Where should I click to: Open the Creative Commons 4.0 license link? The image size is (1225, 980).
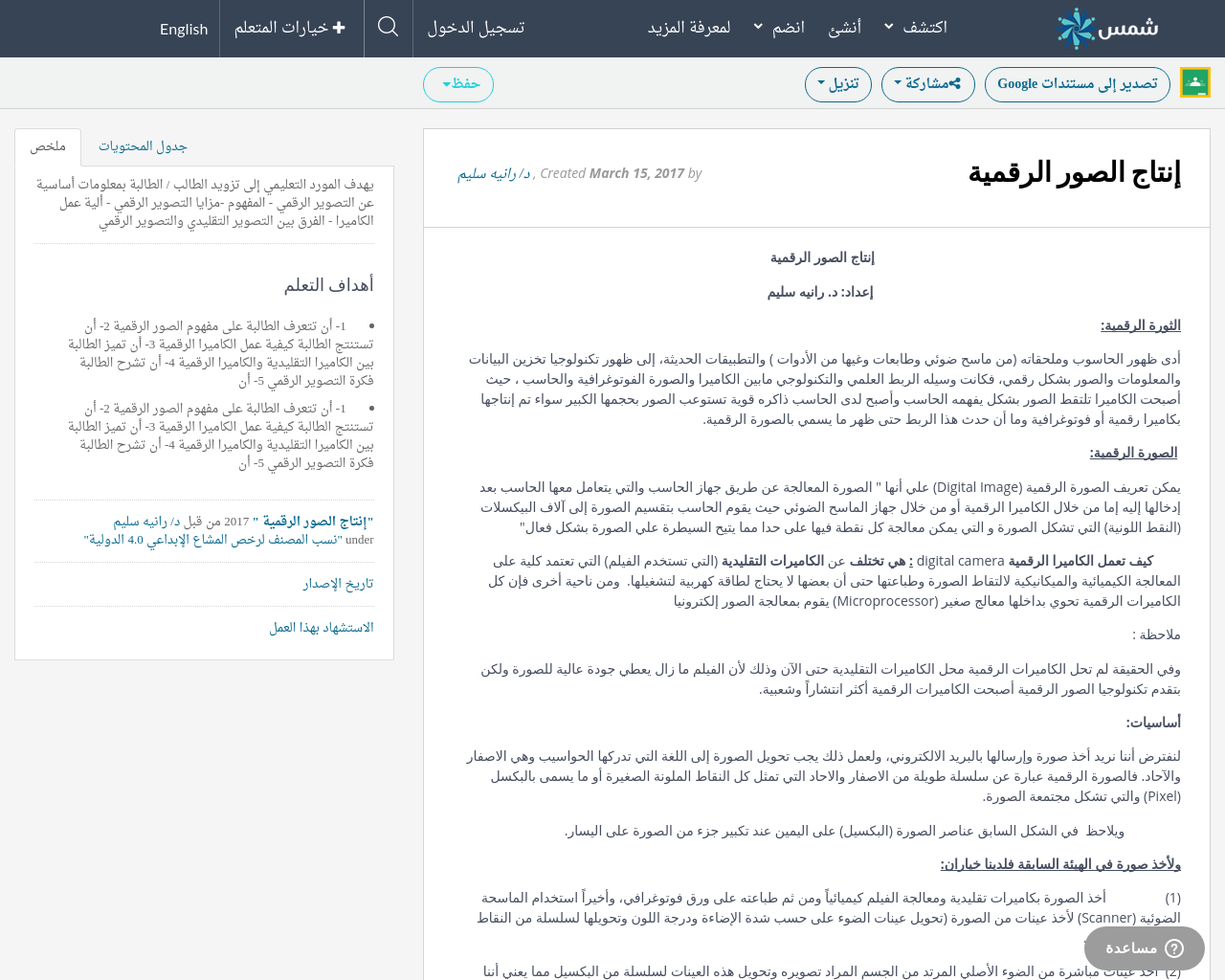(x=212, y=540)
